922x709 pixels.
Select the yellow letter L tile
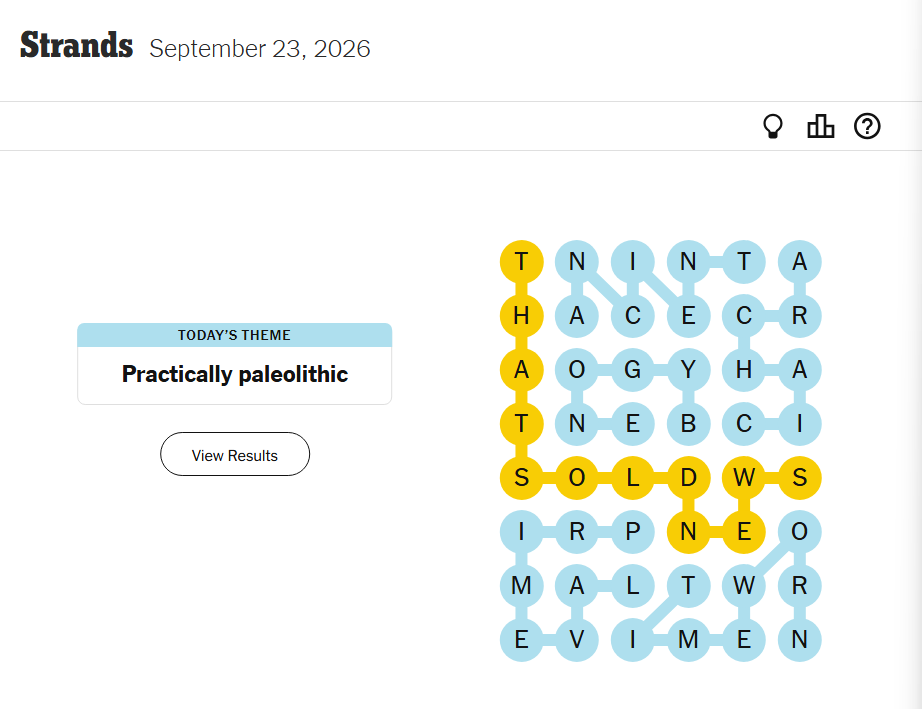[x=633, y=478]
